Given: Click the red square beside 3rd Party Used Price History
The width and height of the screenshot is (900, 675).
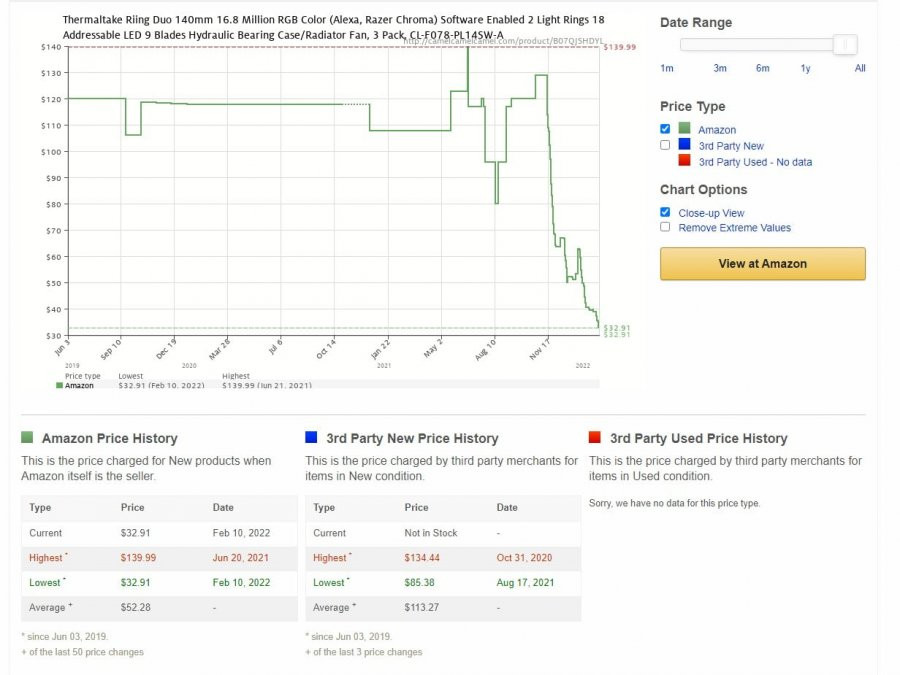Looking at the screenshot, I should 595,437.
